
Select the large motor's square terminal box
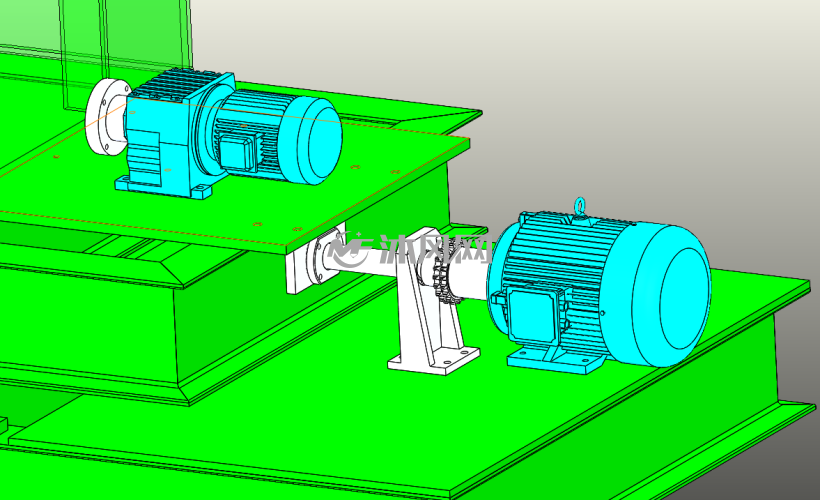click(533, 314)
